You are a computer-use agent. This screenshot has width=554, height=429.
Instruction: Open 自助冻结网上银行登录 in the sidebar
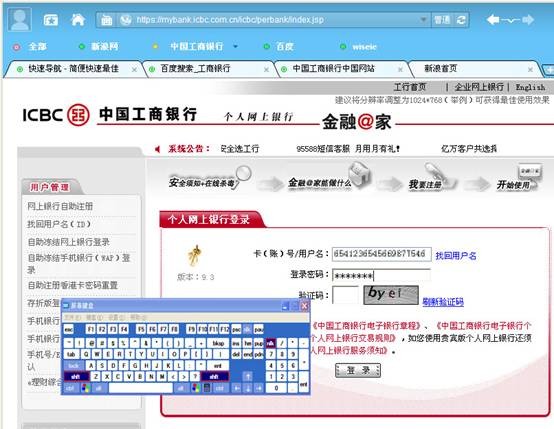coord(69,242)
